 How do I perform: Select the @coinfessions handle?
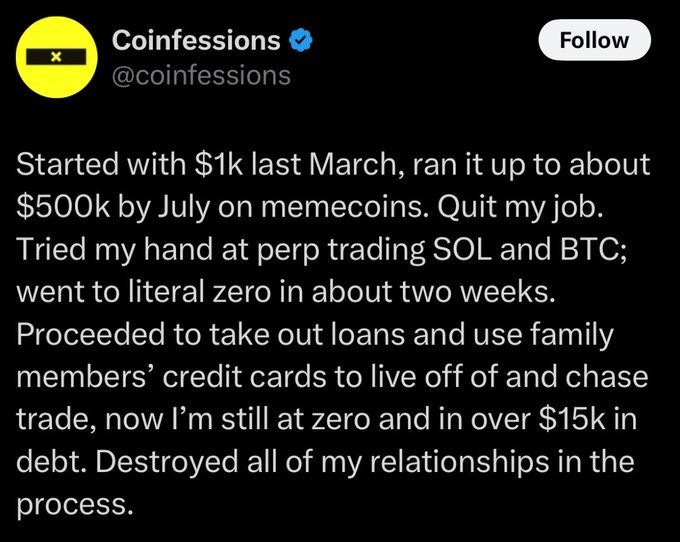pos(201,75)
